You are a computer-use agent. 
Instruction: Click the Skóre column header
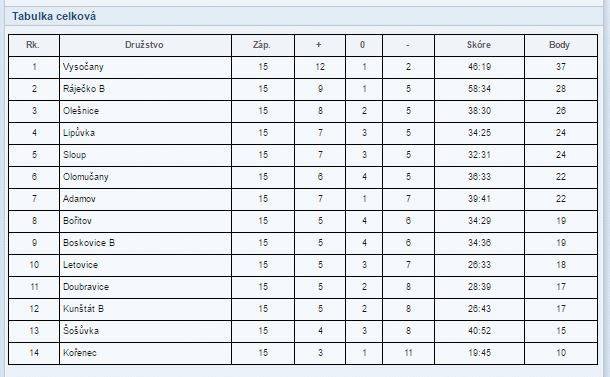[x=479, y=45]
